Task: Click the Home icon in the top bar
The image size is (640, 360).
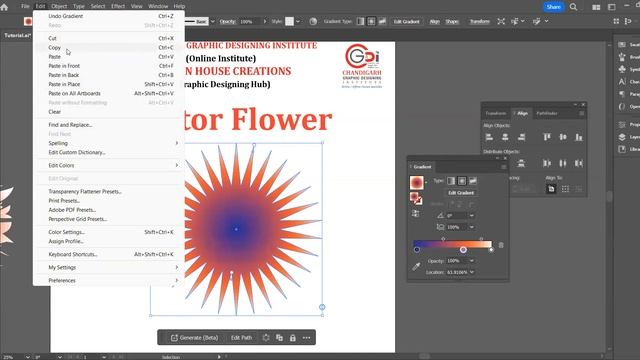Action: pyautogui.click(x=4, y=7)
